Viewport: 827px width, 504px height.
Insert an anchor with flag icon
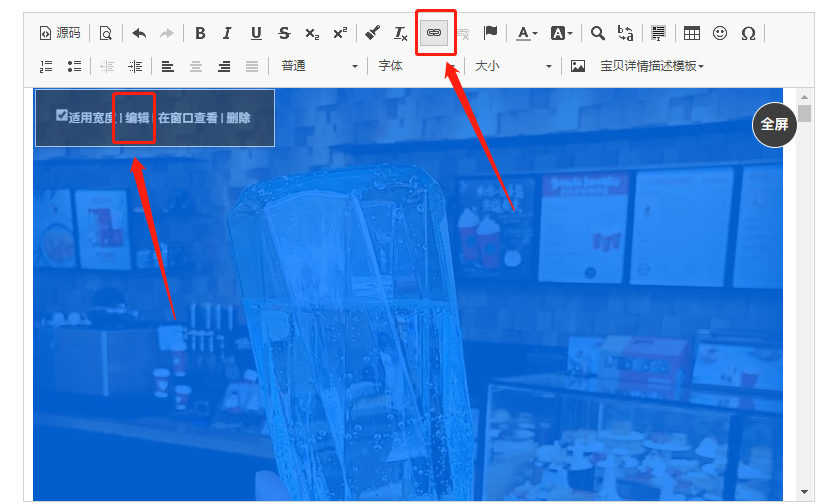pos(491,33)
